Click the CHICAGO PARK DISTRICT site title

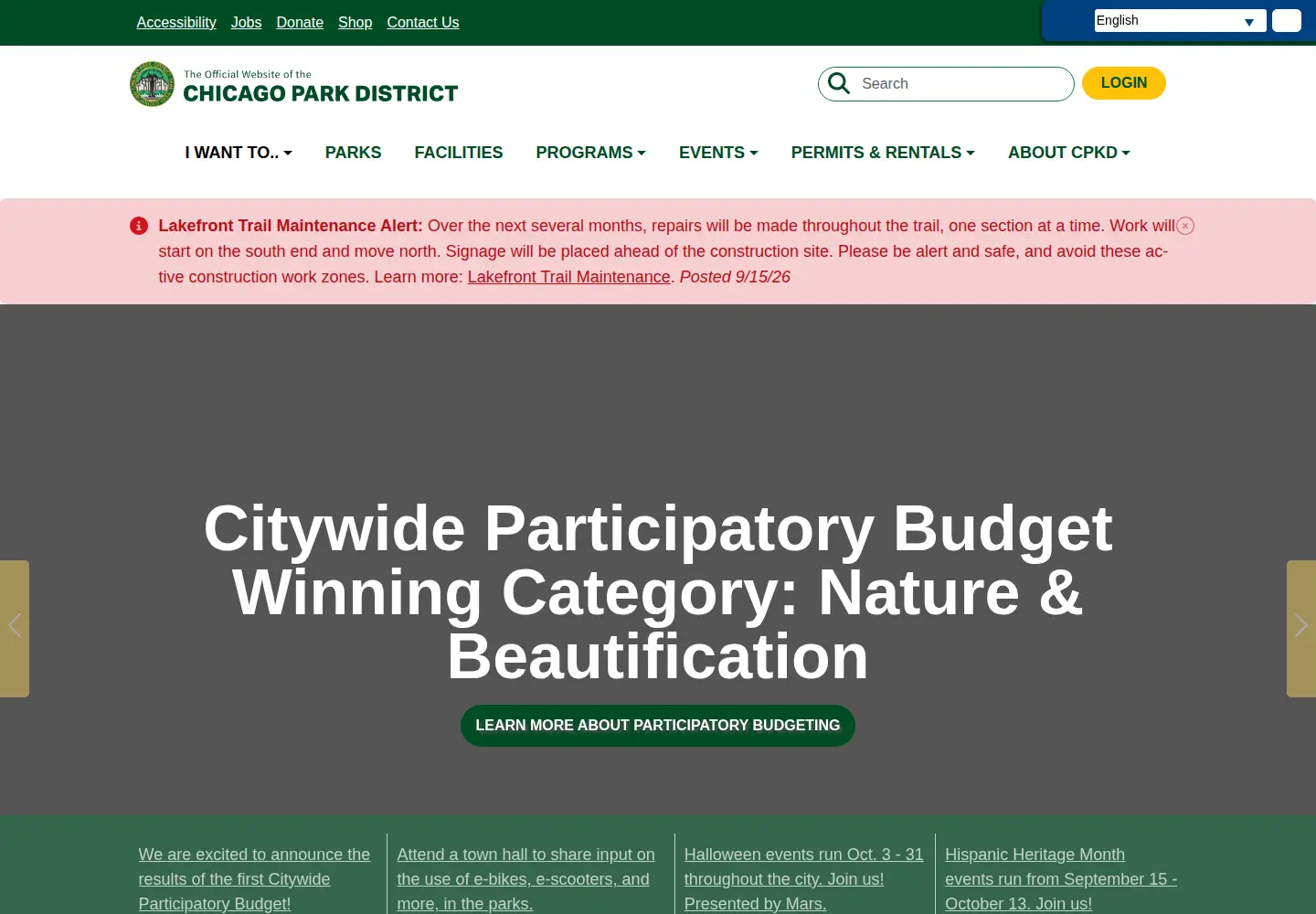point(321,93)
